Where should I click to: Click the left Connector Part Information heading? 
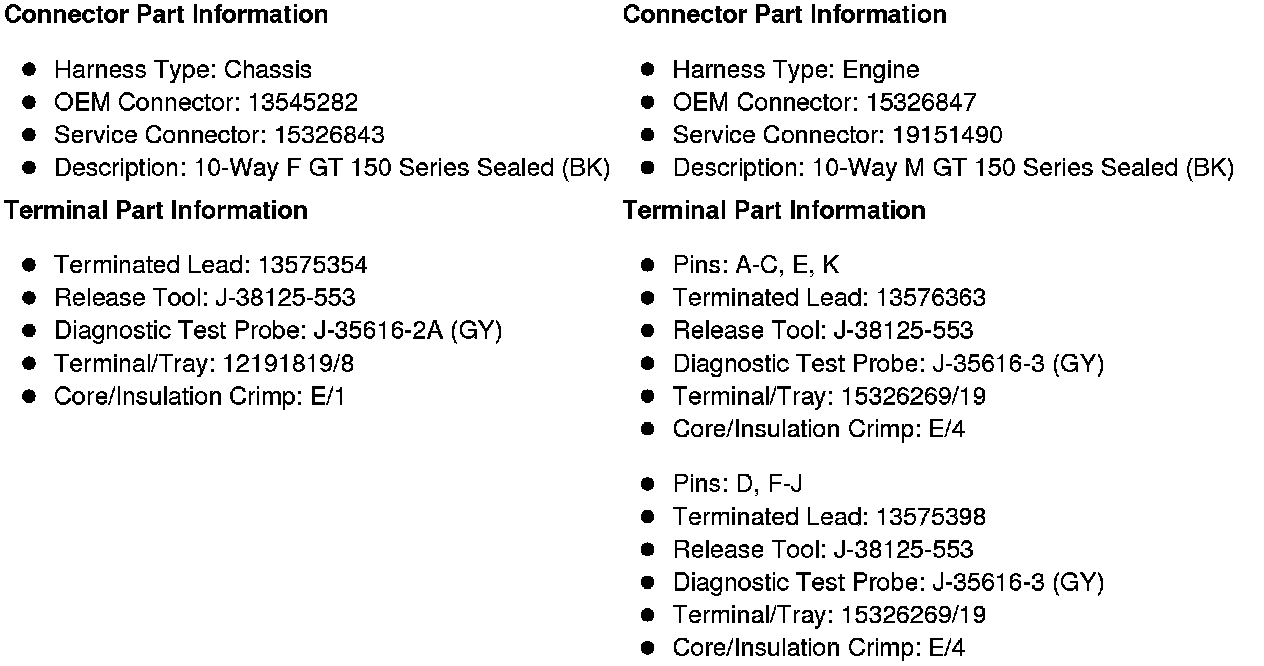[166, 15]
